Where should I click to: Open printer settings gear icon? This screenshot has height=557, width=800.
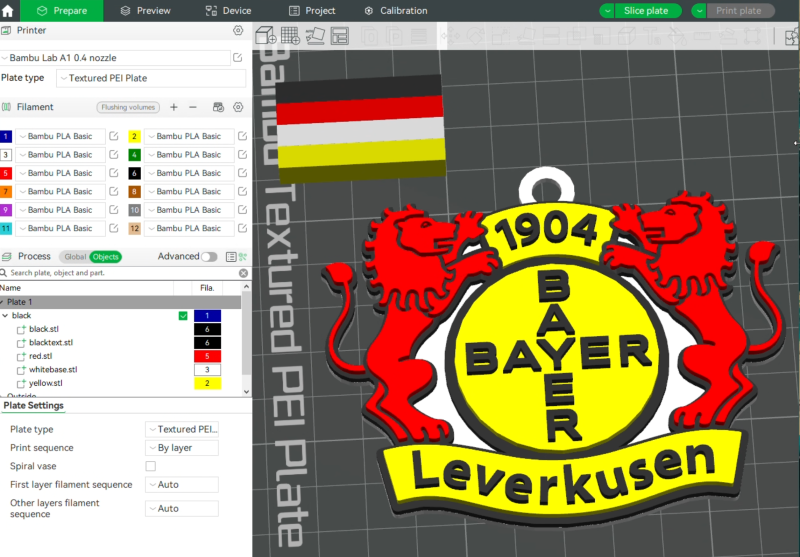238,31
